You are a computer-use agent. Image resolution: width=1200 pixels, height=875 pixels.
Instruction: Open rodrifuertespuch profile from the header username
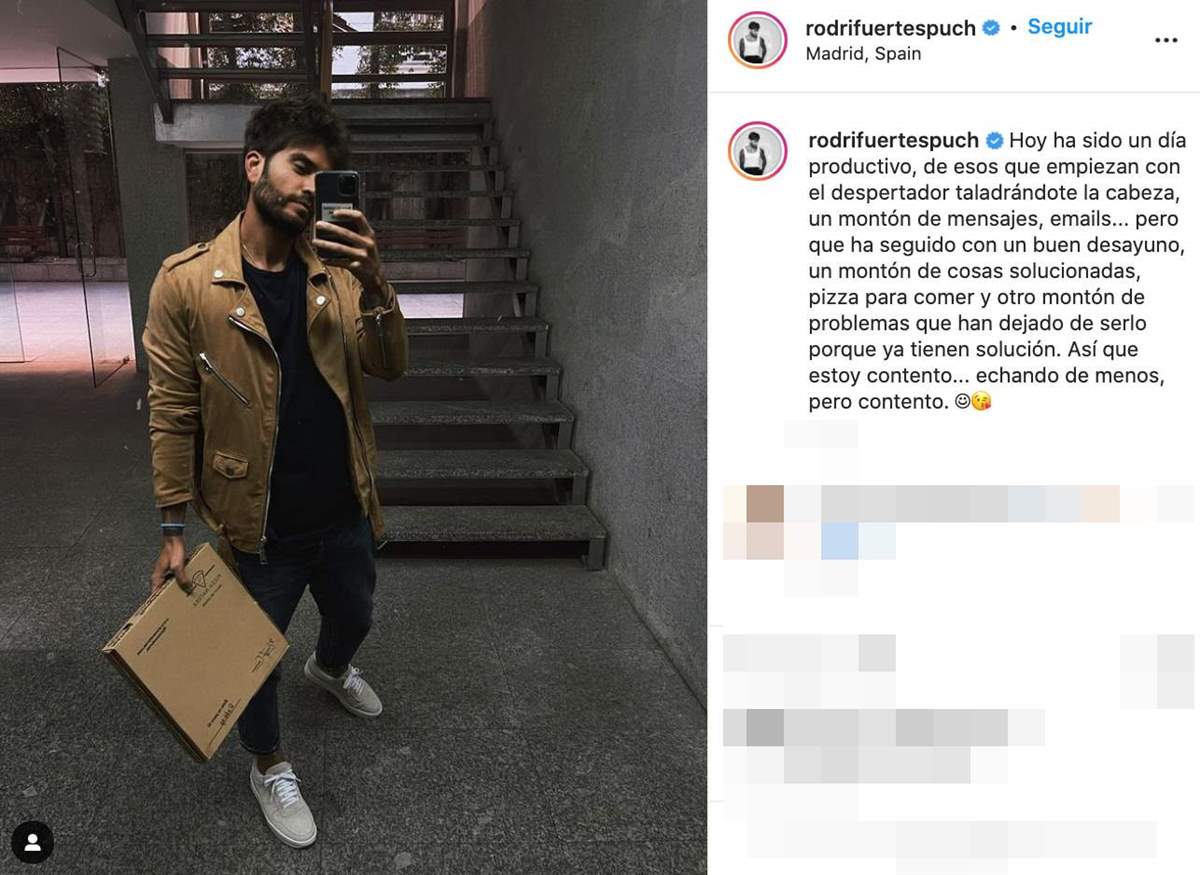click(x=891, y=28)
